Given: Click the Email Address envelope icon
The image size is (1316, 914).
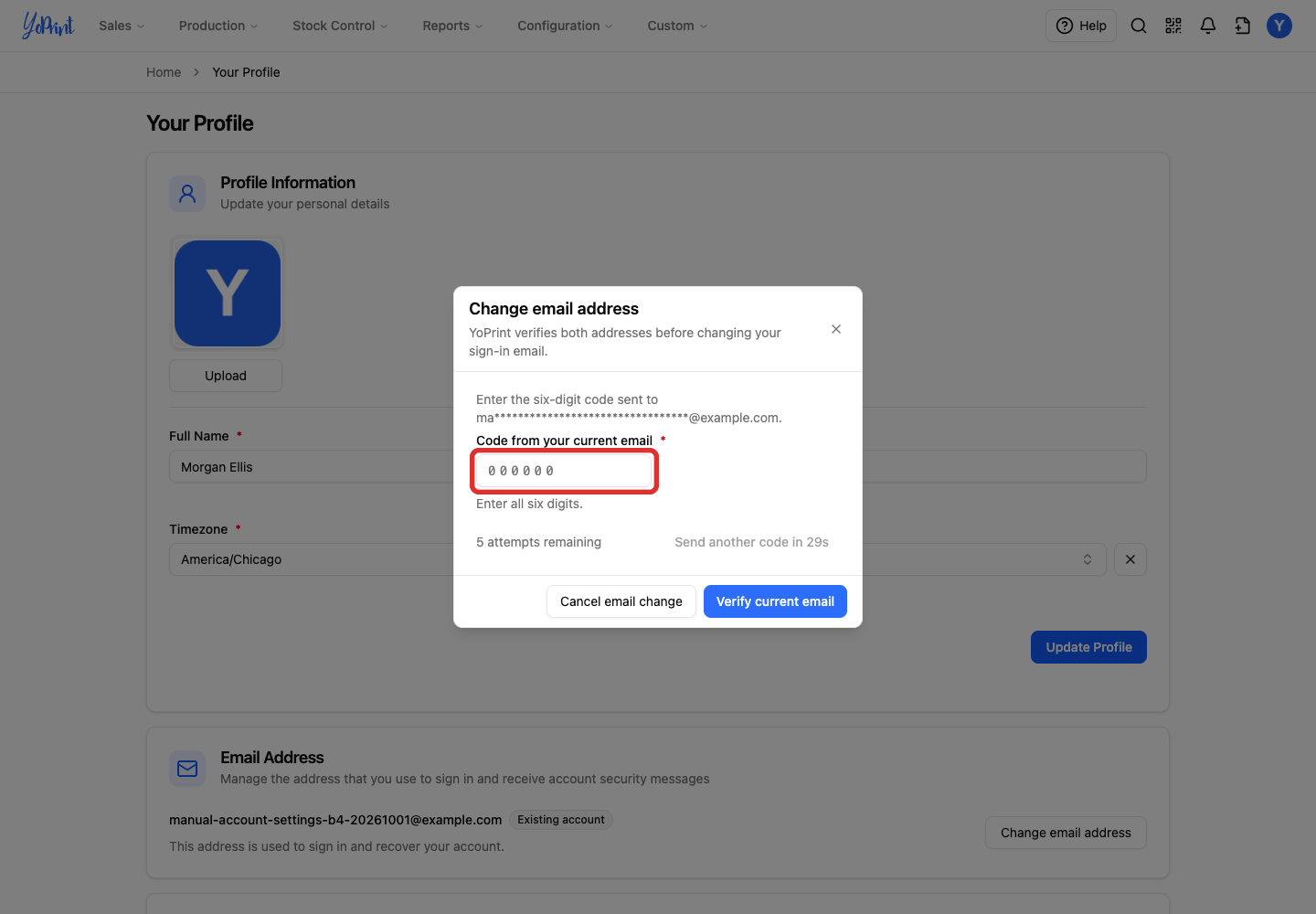Looking at the screenshot, I should pyautogui.click(x=187, y=769).
